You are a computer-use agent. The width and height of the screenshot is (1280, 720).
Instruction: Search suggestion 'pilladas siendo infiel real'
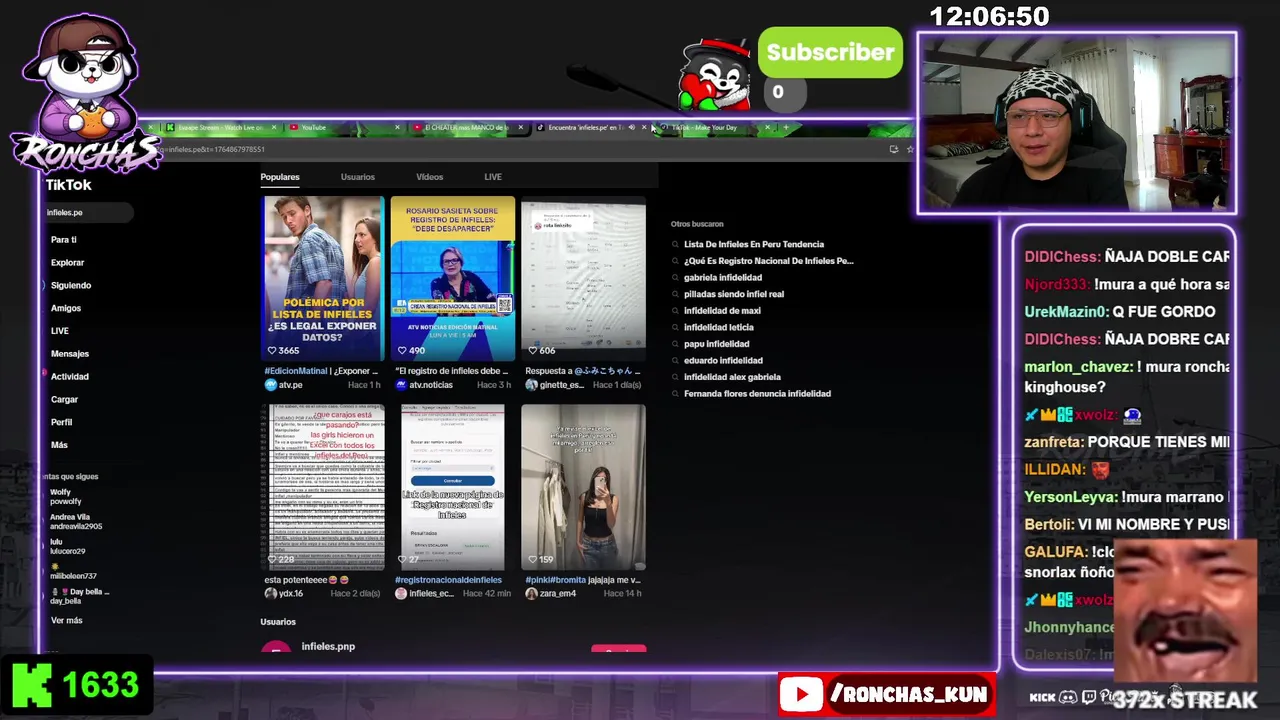(x=734, y=294)
